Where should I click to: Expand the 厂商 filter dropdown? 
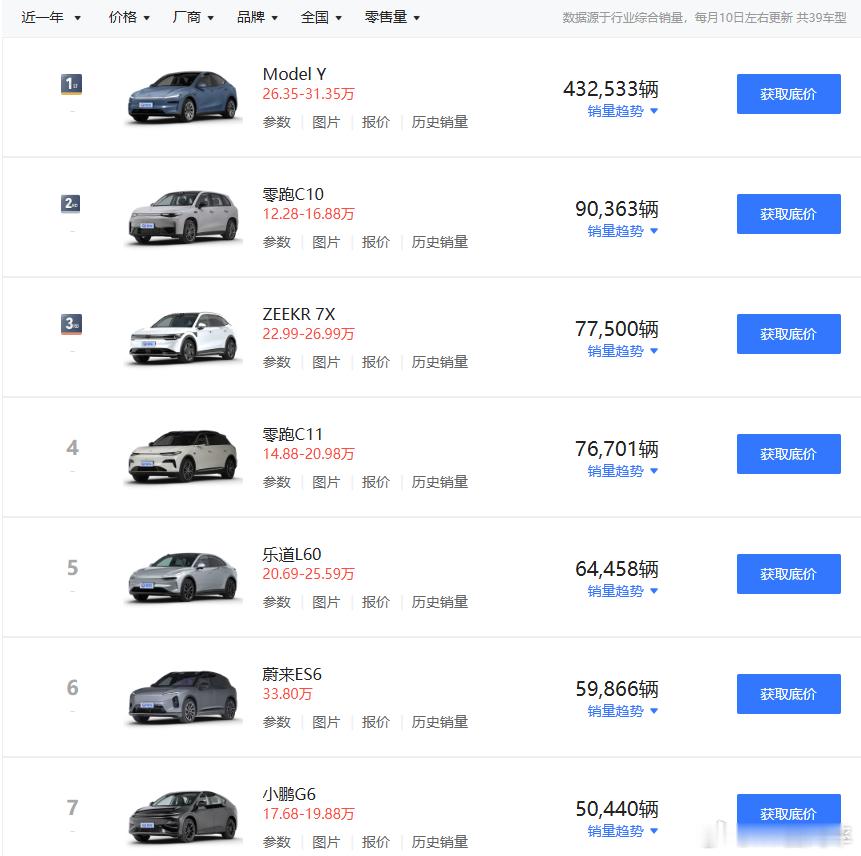point(193,17)
